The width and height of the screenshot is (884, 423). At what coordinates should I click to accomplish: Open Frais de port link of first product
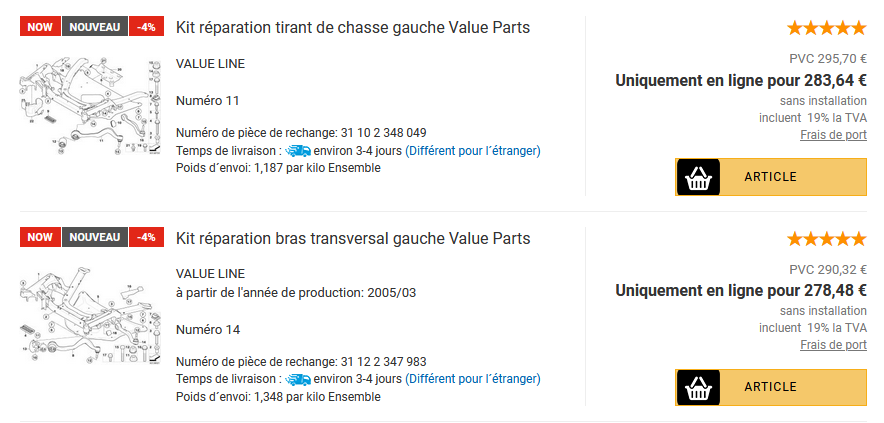833,135
